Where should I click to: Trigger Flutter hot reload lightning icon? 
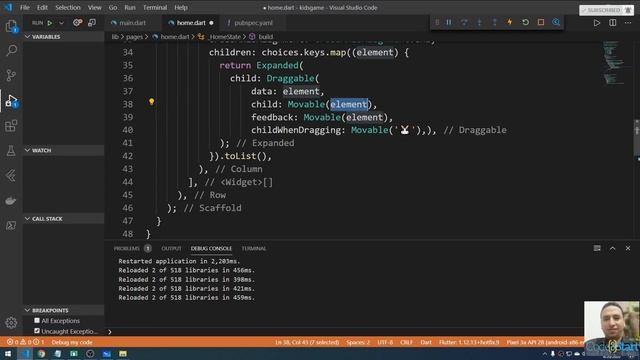510,22
